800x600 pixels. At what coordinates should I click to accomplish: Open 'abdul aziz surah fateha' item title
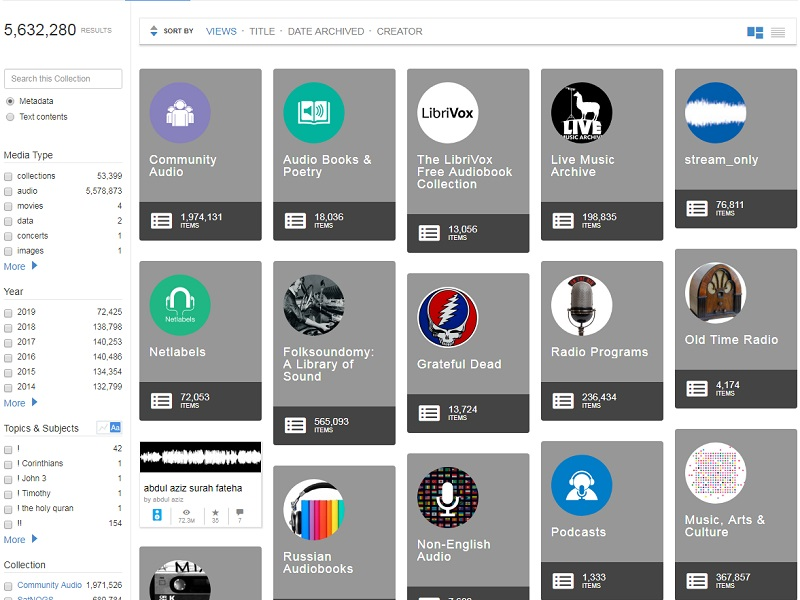pos(193,488)
